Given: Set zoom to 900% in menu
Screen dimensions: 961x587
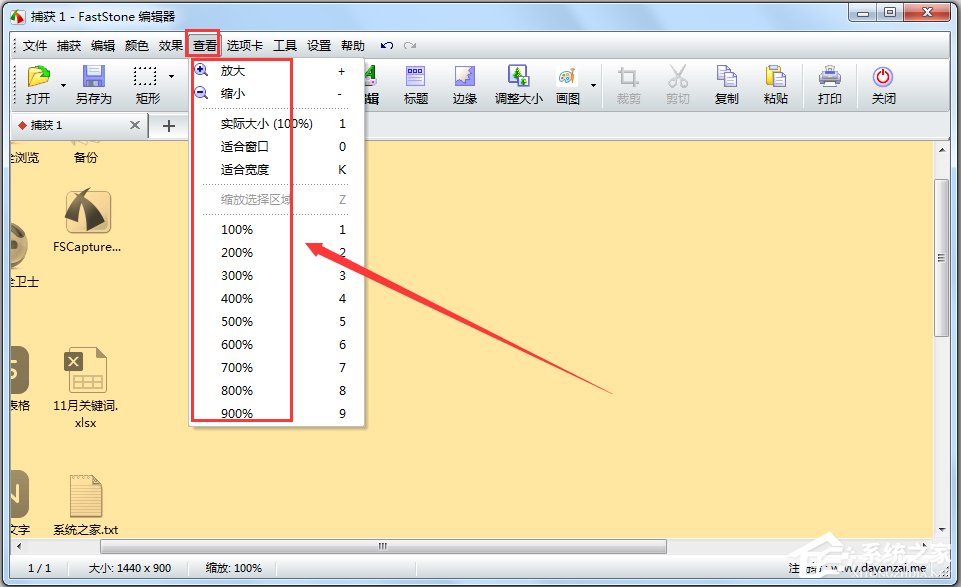Looking at the screenshot, I should (x=277, y=414).
